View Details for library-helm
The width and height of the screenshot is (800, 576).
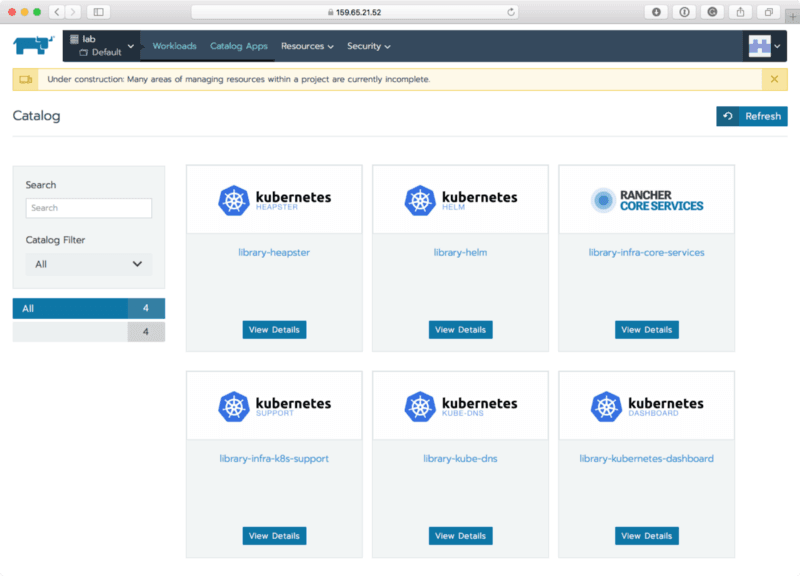(x=460, y=329)
